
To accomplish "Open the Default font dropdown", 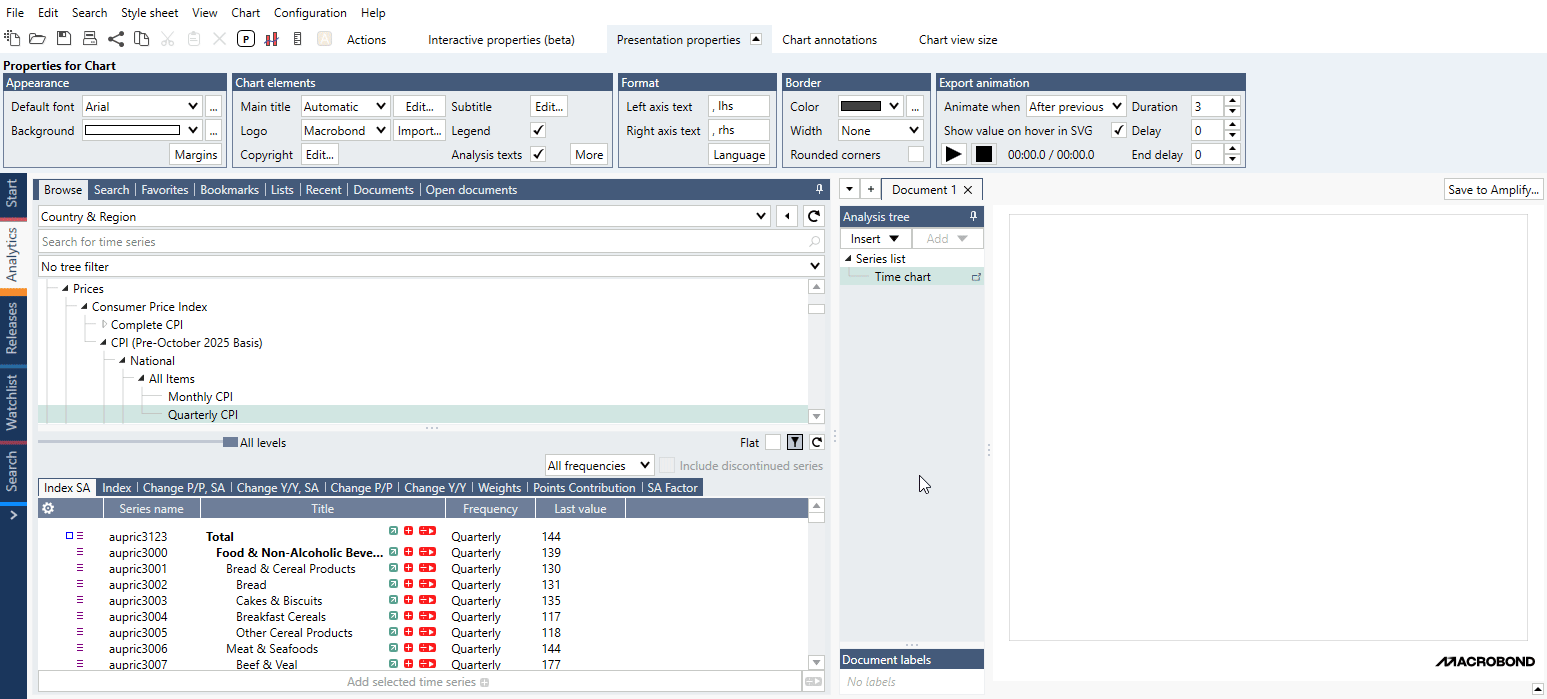I will pos(193,107).
